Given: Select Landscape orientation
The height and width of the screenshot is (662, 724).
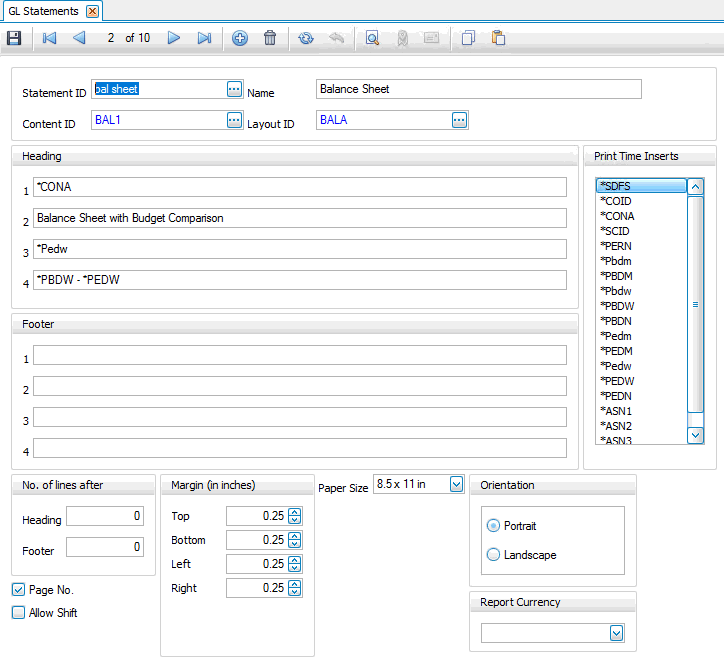Looking at the screenshot, I should click(x=493, y=555).
